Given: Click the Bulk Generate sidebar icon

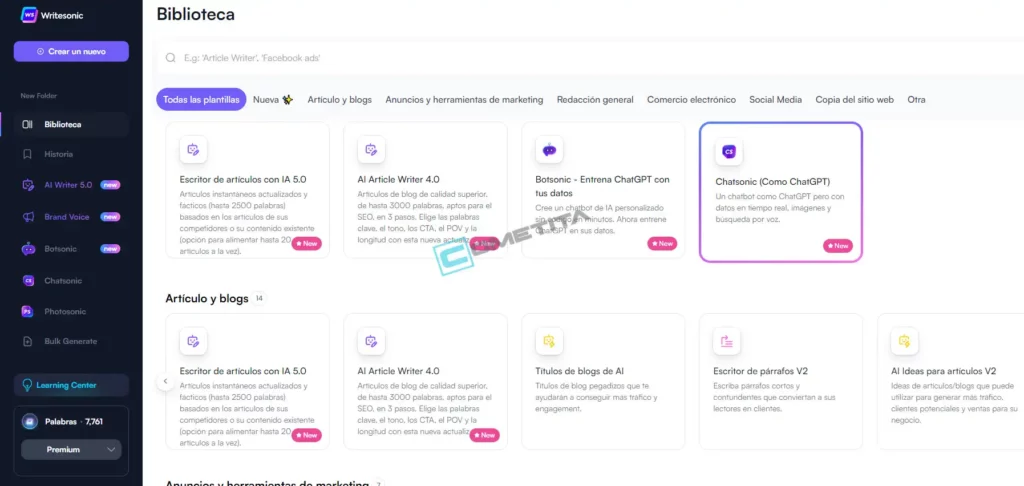Looking at the screenshot, I should [27, 341].
